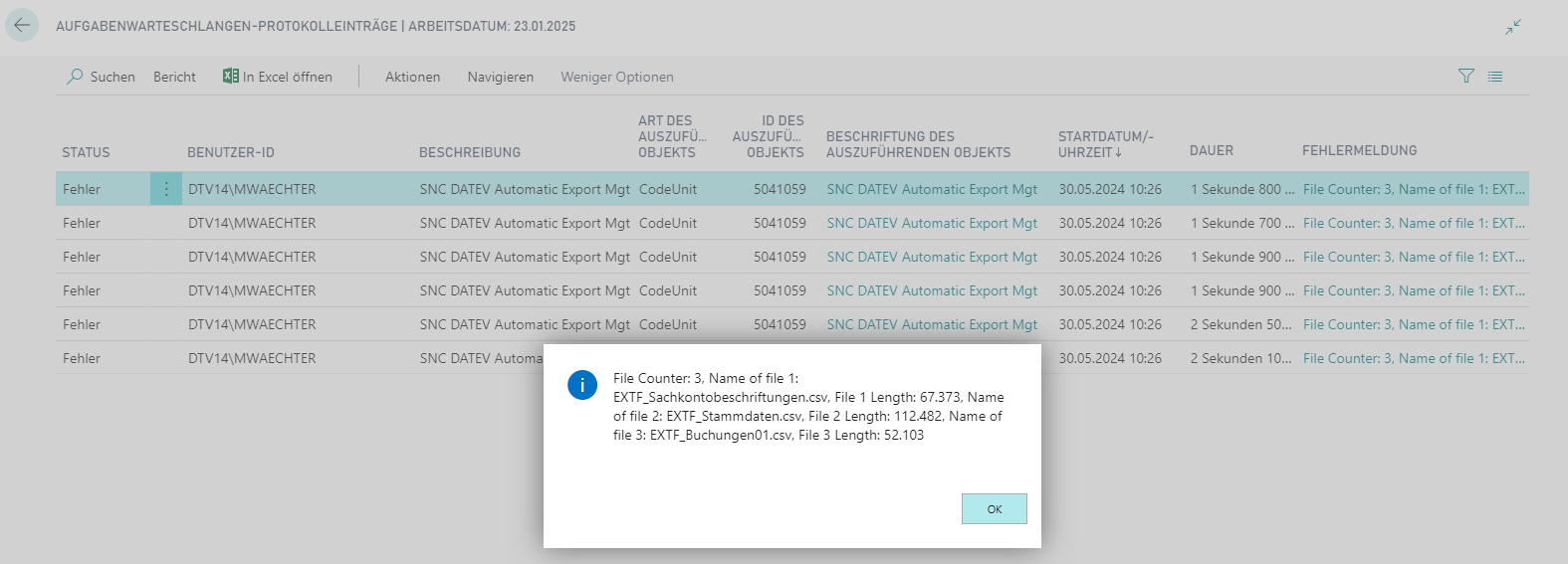Screen dimensions: 1568x564
Task: Click the Status column header
Action: (x=86, y=152)
